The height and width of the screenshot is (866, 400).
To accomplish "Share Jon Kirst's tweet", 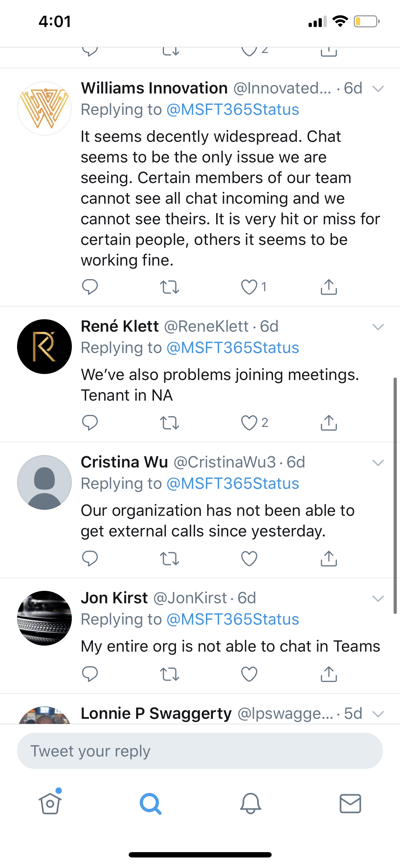I will click(x=329, y=674).
